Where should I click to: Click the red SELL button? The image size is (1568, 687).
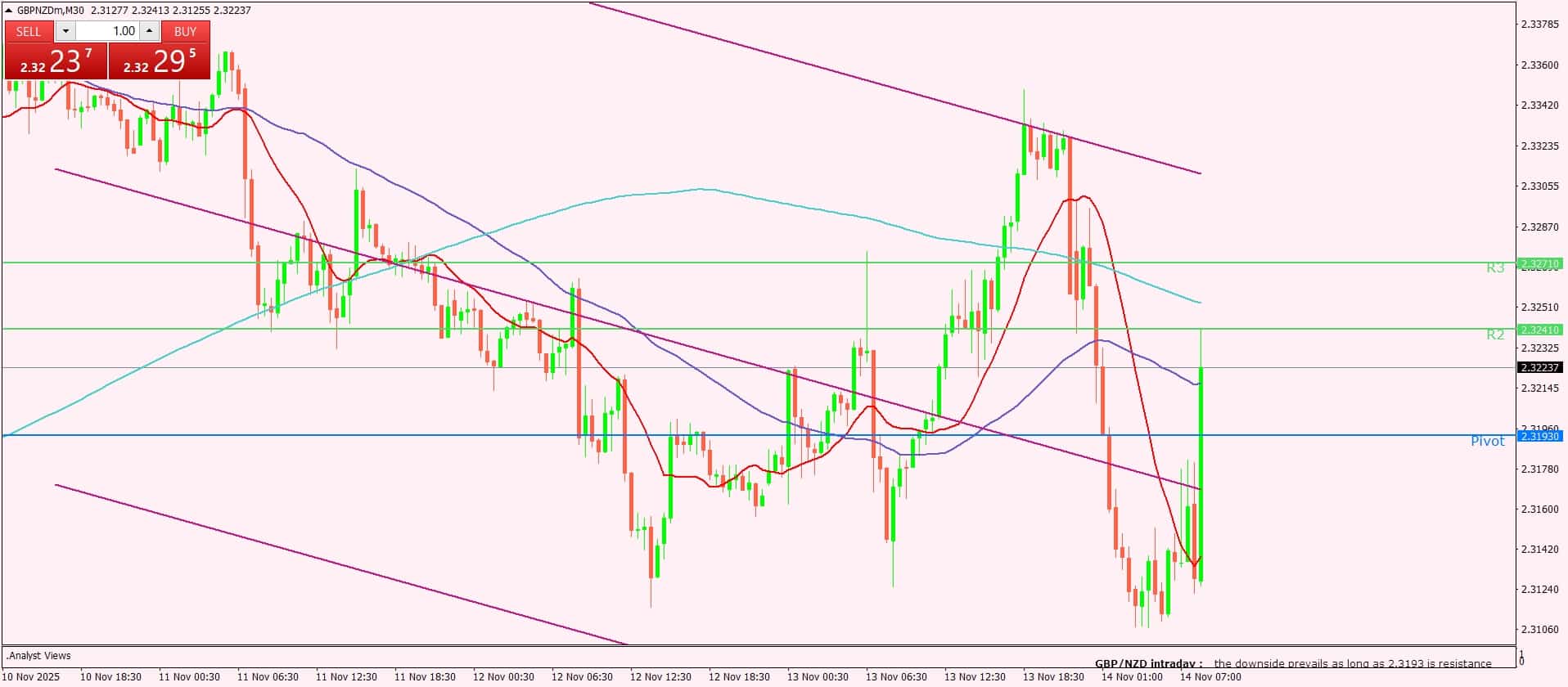(x=29, y=31)
